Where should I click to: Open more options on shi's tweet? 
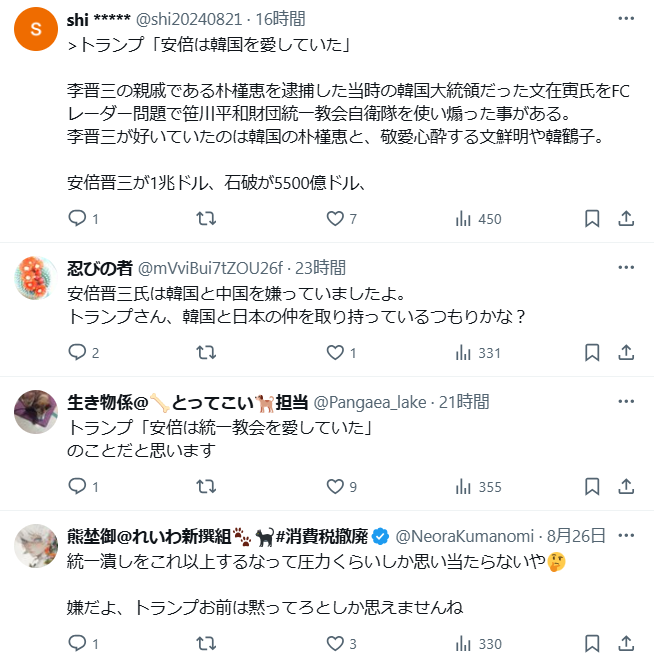(625, 19)
